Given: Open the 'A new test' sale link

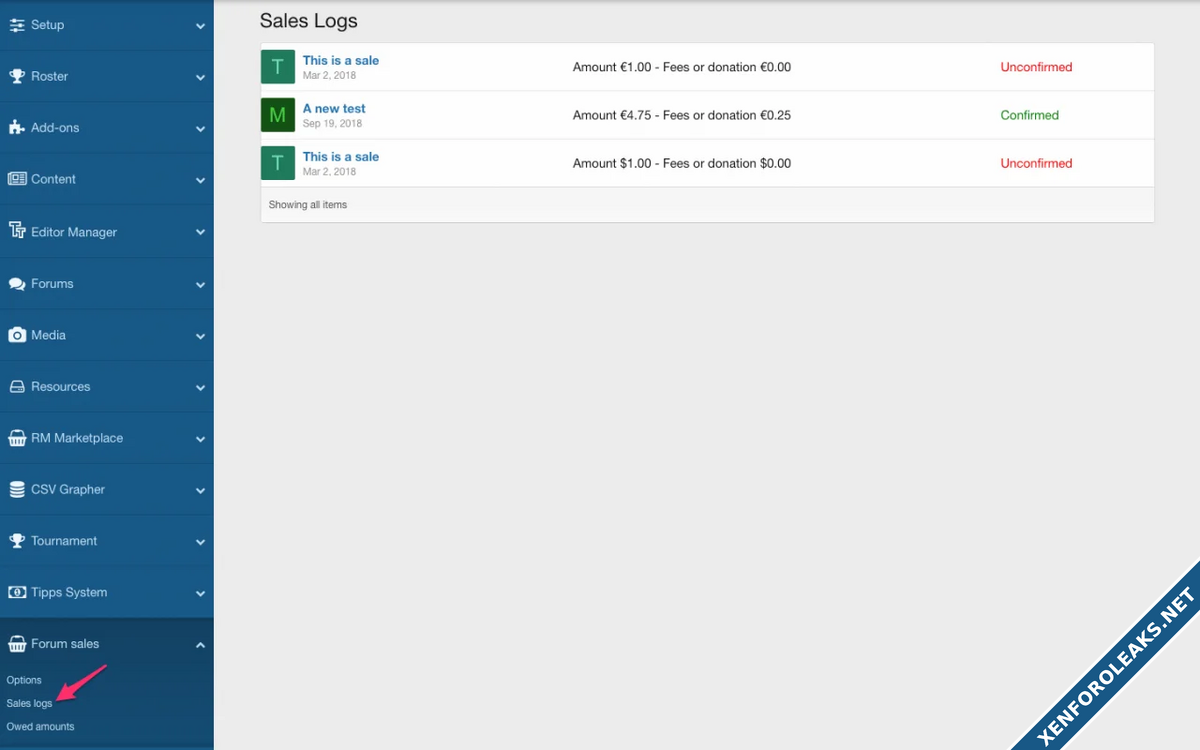Looking at the screenshot, I should point(334,108).
